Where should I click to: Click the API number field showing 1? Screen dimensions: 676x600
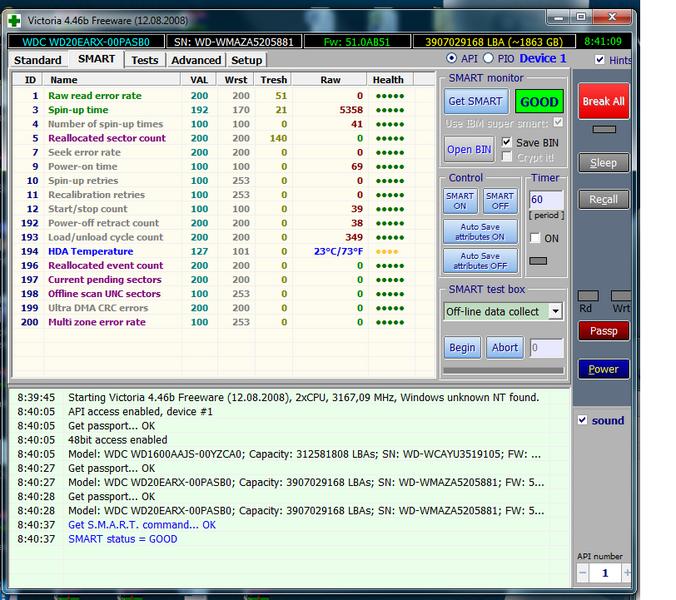click(605, 573)
